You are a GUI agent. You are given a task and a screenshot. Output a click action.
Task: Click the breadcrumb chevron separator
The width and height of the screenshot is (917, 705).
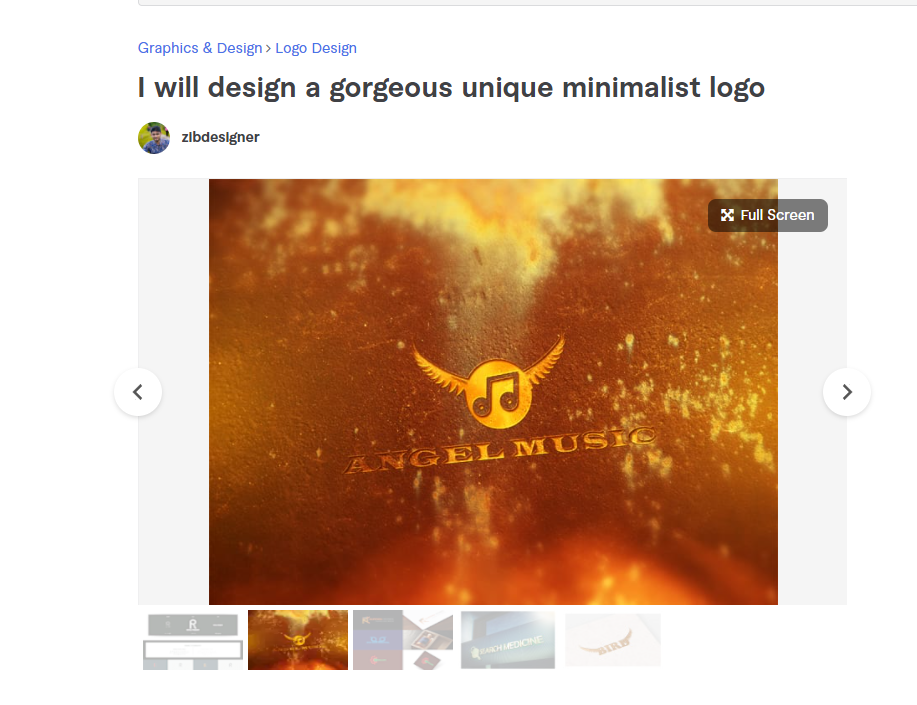(x=268, y=49)
